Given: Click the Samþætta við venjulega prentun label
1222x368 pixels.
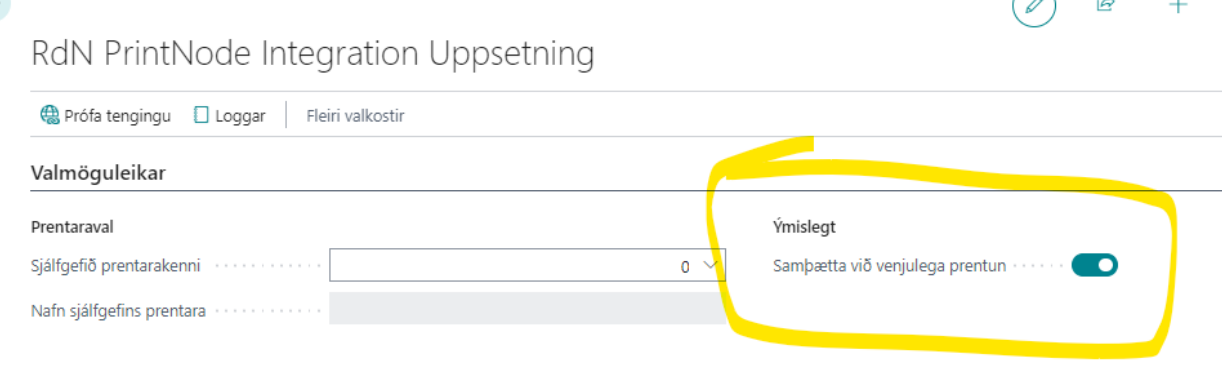Looking at the screenshot, I should [x=890, y=266].
